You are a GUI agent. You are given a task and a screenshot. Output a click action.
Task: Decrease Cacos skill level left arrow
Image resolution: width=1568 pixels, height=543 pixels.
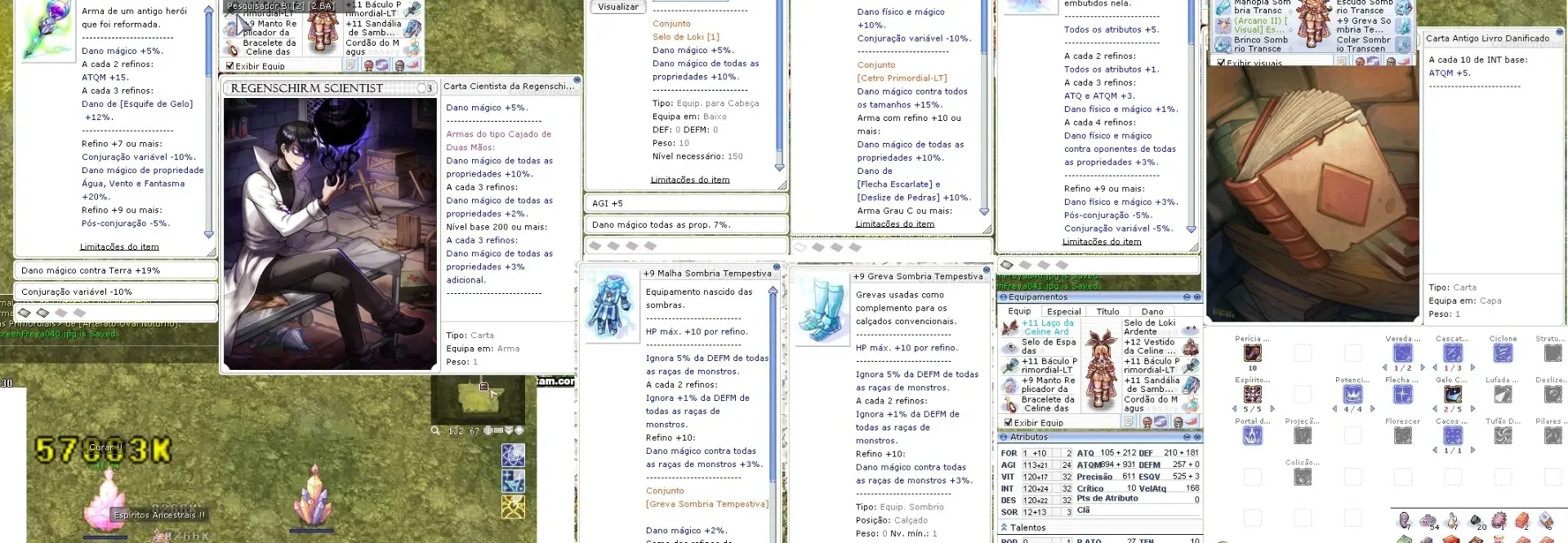pos(1435,450)
